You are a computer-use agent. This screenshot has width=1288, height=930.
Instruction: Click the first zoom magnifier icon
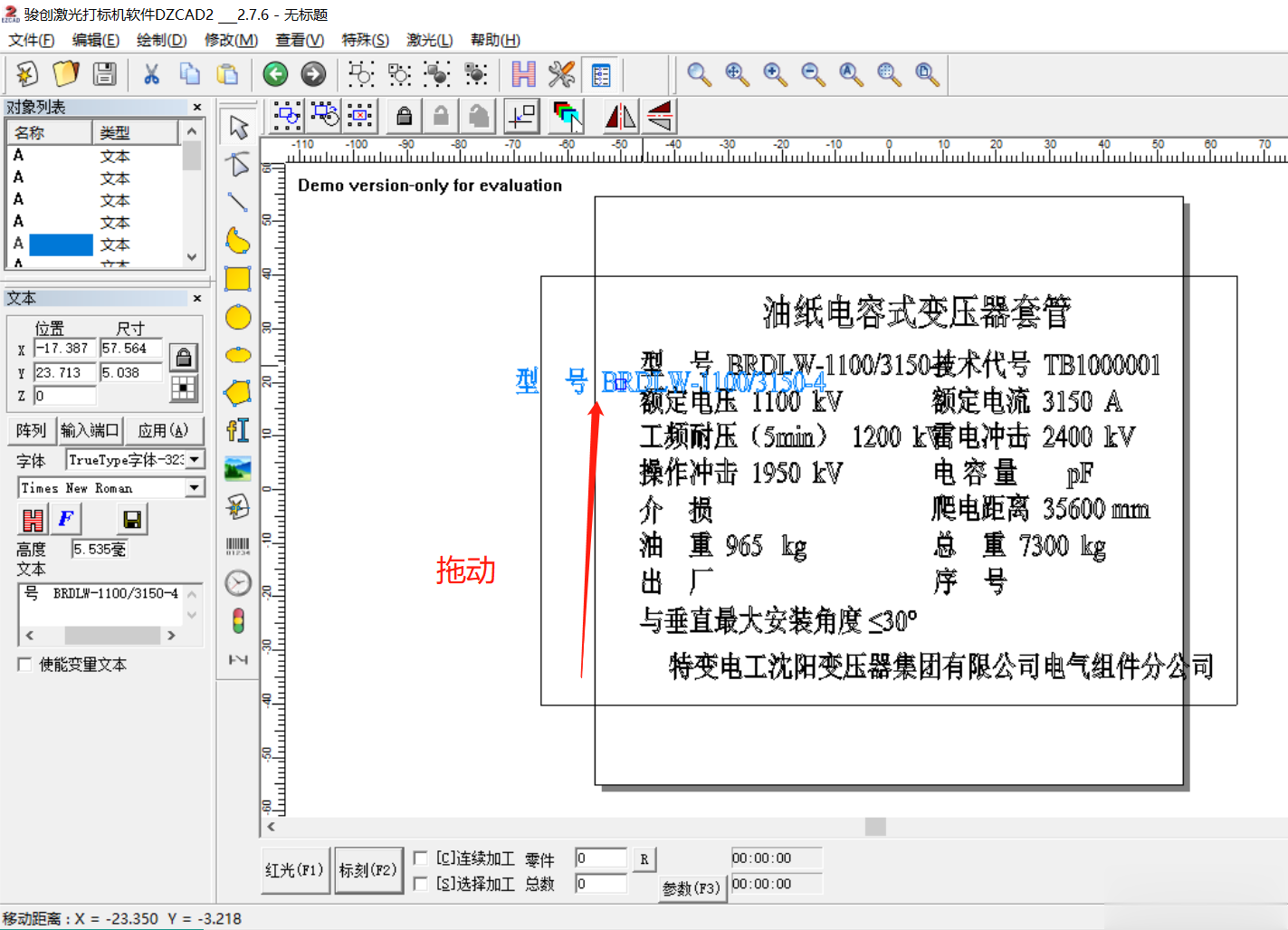click(x=699, y=73)
